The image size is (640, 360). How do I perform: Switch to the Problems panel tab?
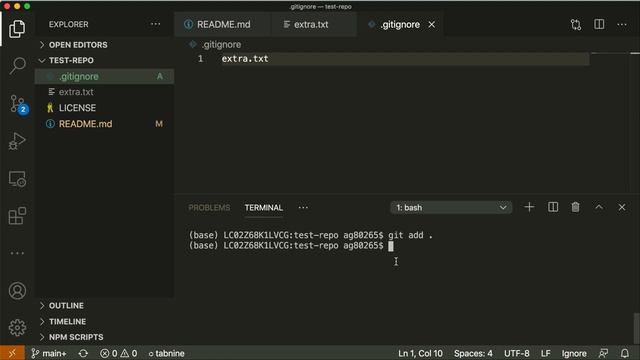(209, 208)
